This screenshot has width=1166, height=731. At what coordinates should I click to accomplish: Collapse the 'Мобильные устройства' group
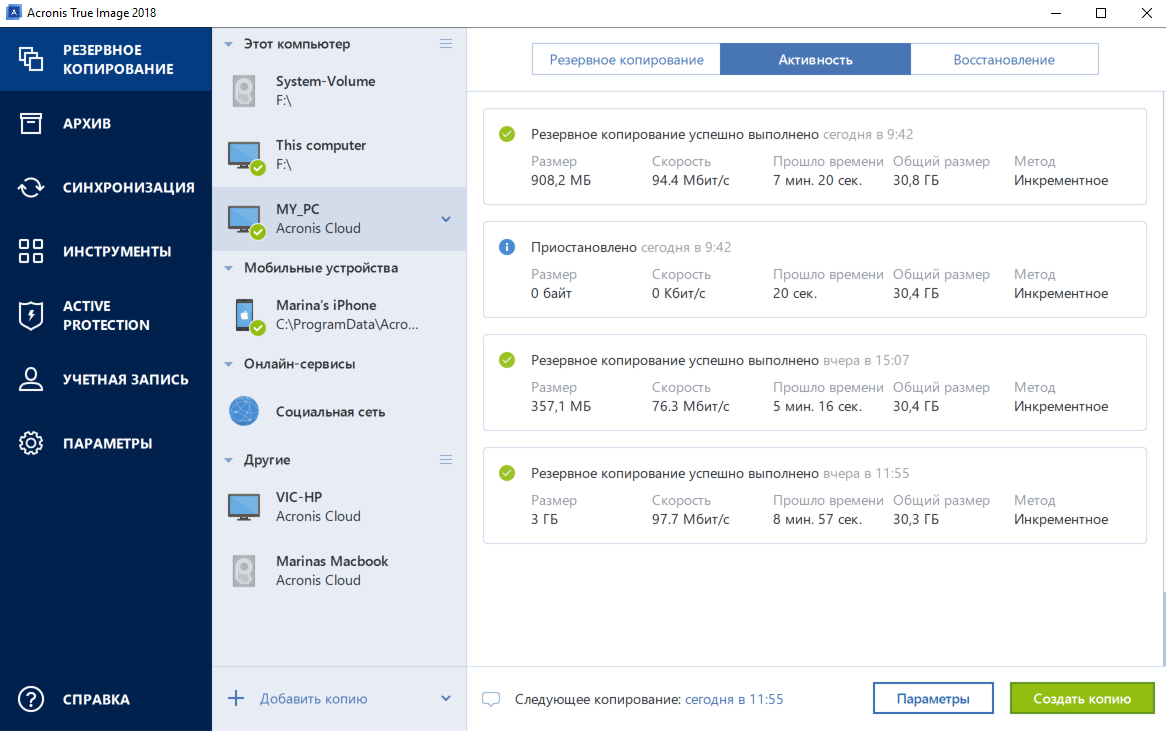coord(228,268)
